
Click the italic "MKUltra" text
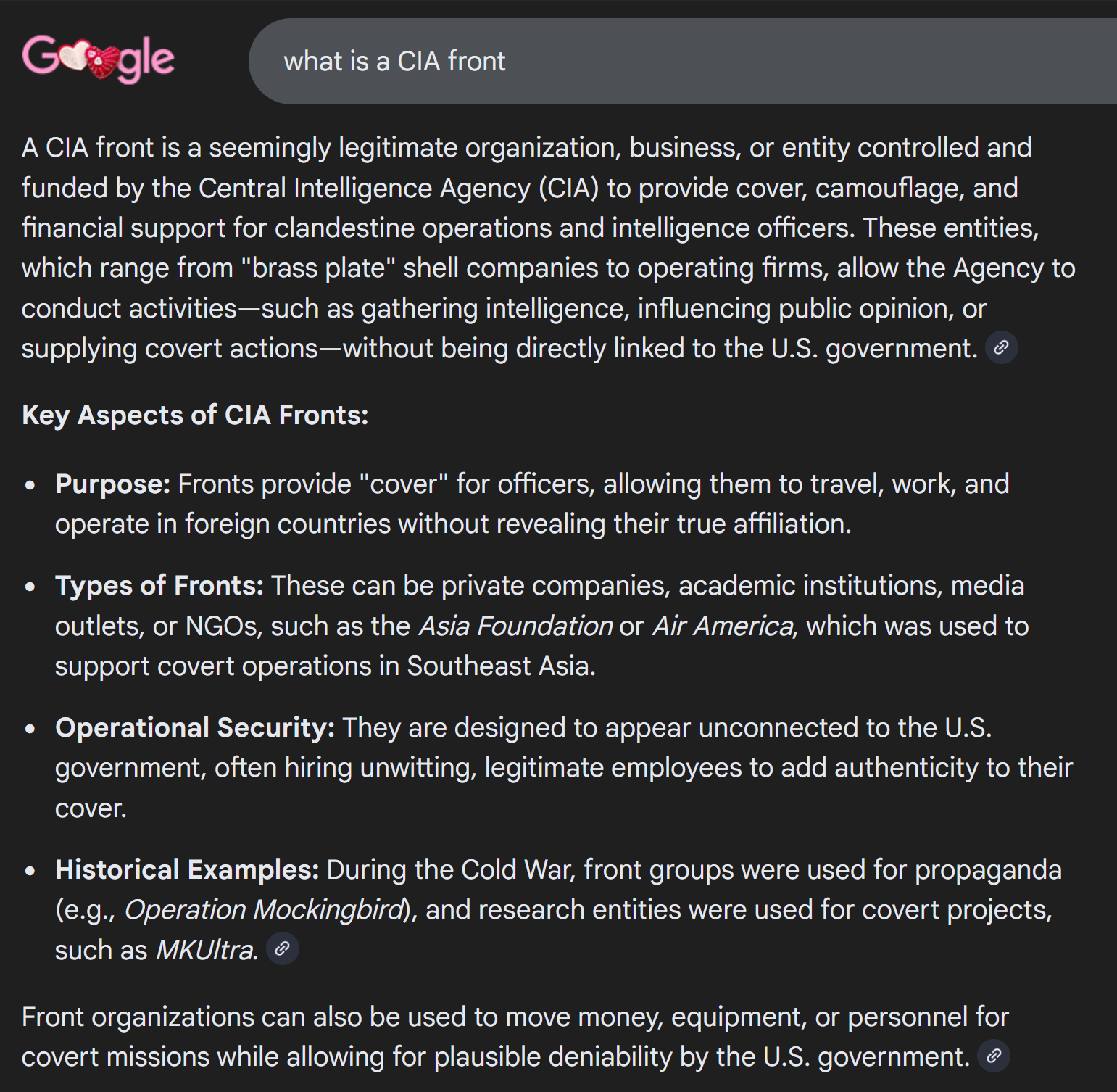click(x=206, y=950)
